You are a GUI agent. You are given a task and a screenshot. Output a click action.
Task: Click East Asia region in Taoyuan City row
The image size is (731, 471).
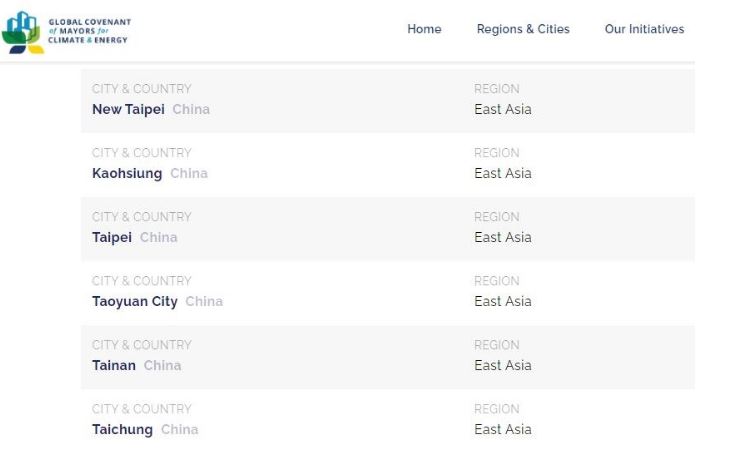(503, 301)
